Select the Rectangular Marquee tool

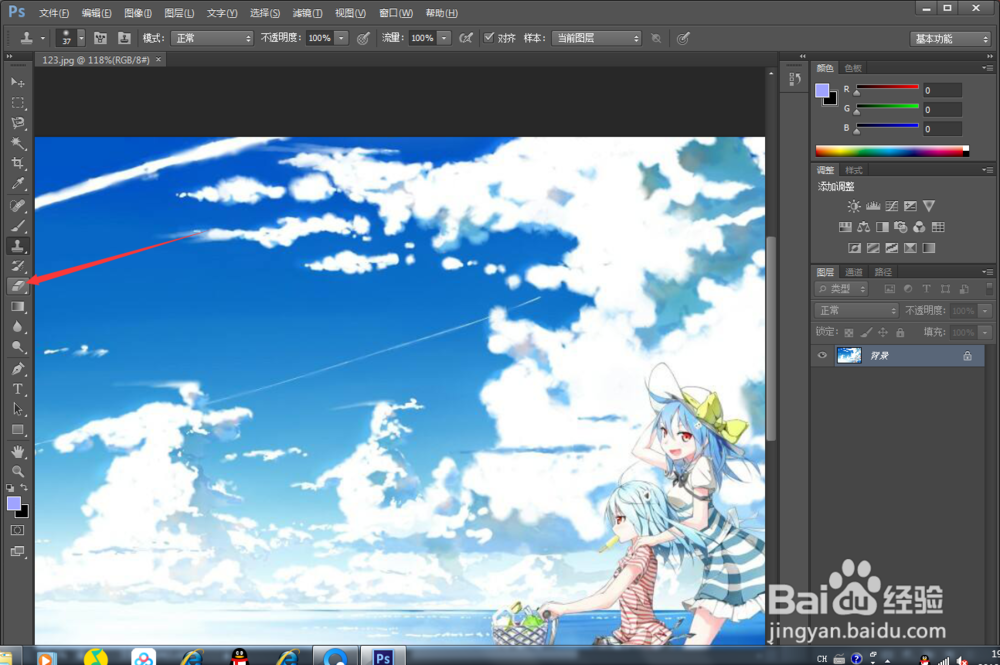click(x=18, y=103)
